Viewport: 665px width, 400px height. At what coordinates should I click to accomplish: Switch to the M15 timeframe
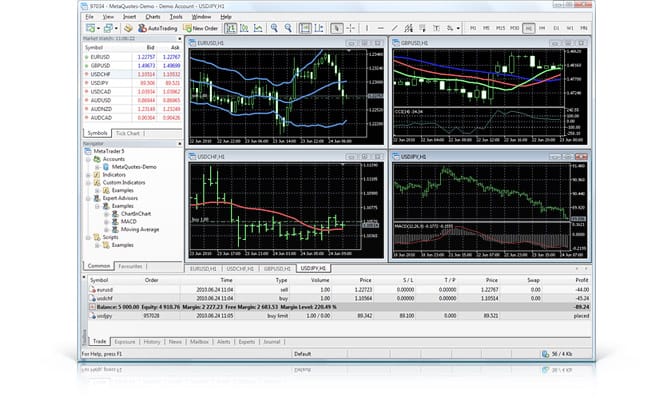500,28
